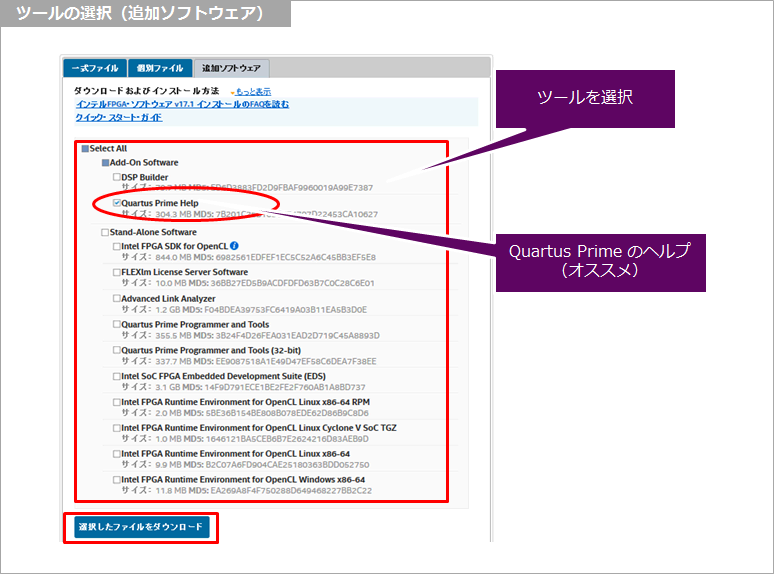774x574 pixels.
Task: Click the 11.8 MB MD5 line
Action: click(247, 491)
